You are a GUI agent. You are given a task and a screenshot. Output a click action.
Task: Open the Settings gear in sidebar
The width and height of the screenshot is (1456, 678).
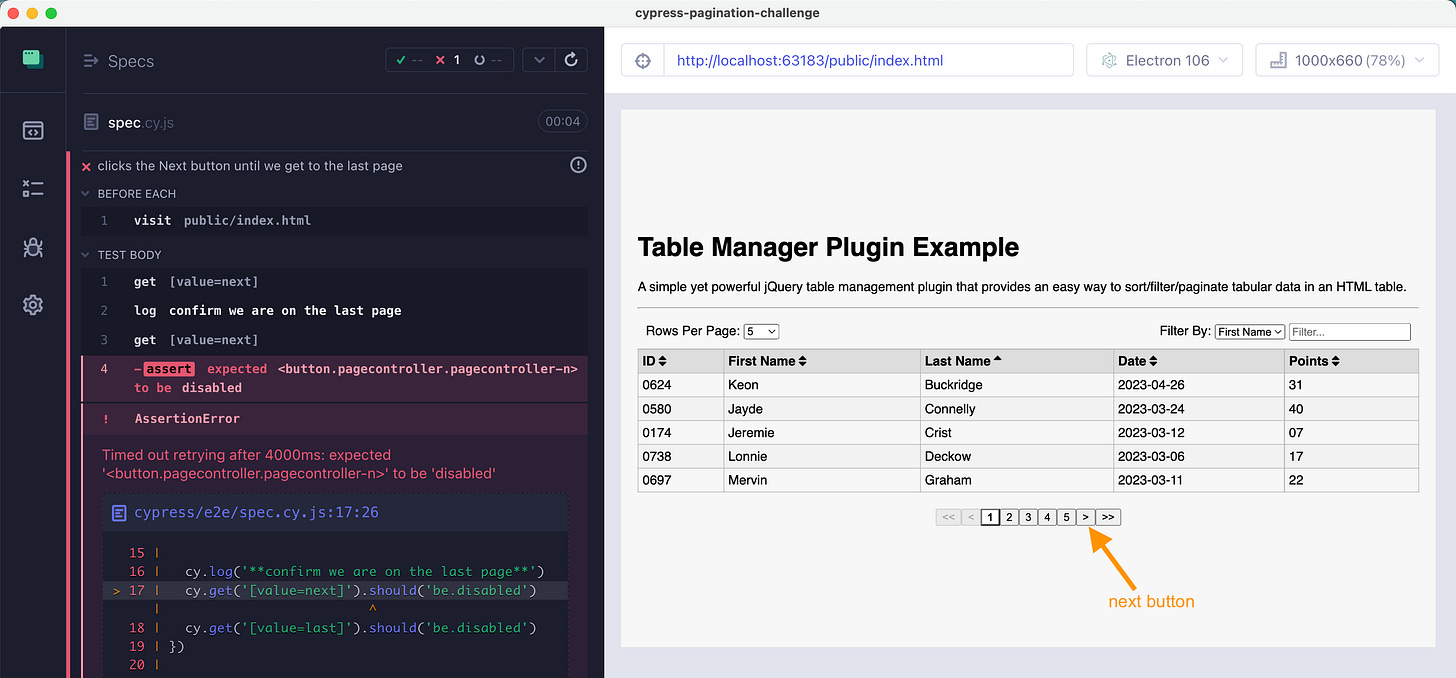click(33, 304)
